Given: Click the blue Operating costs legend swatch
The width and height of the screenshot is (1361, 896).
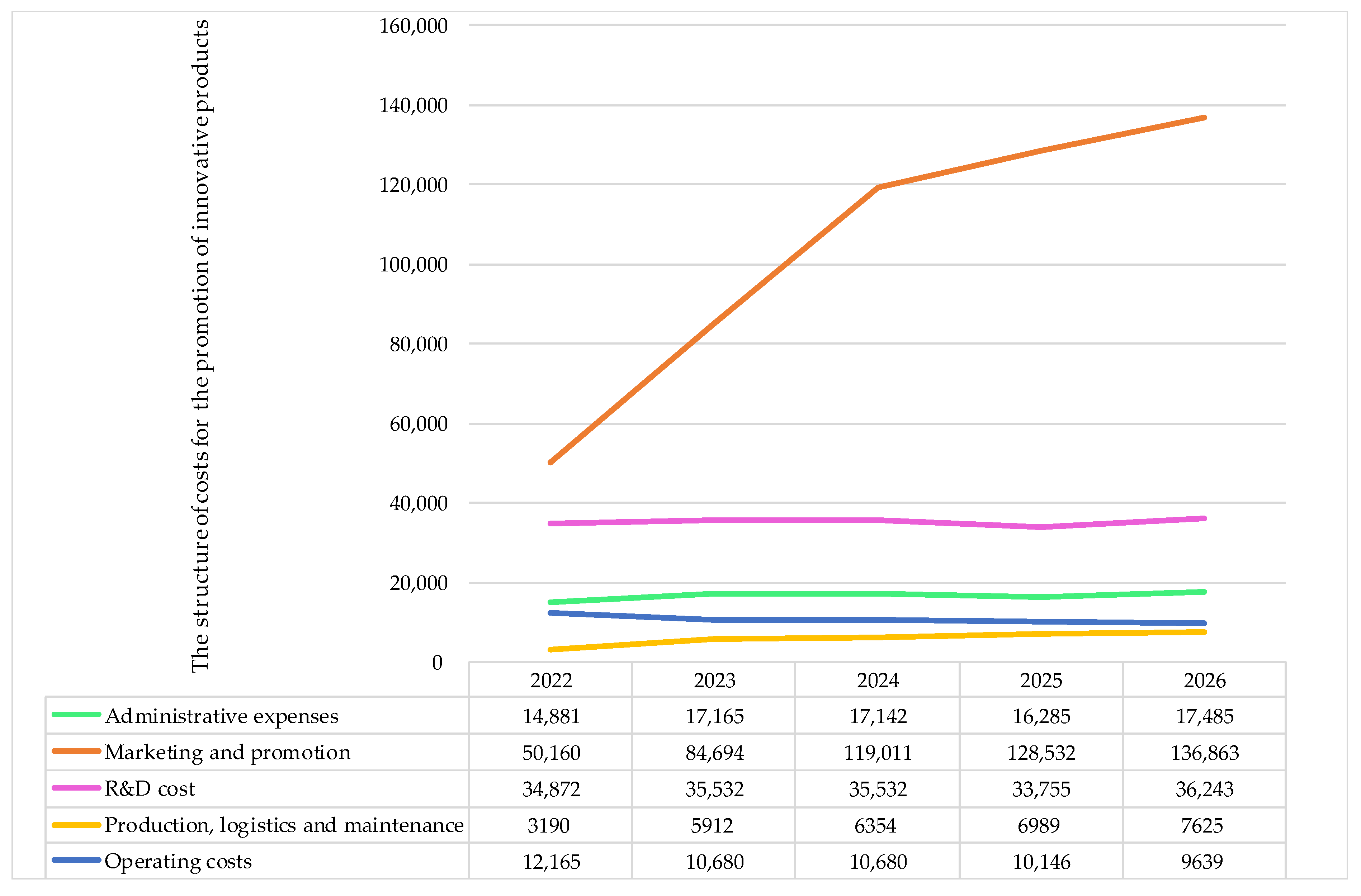Looking at the screenshot, I should (x=76, y=861).
